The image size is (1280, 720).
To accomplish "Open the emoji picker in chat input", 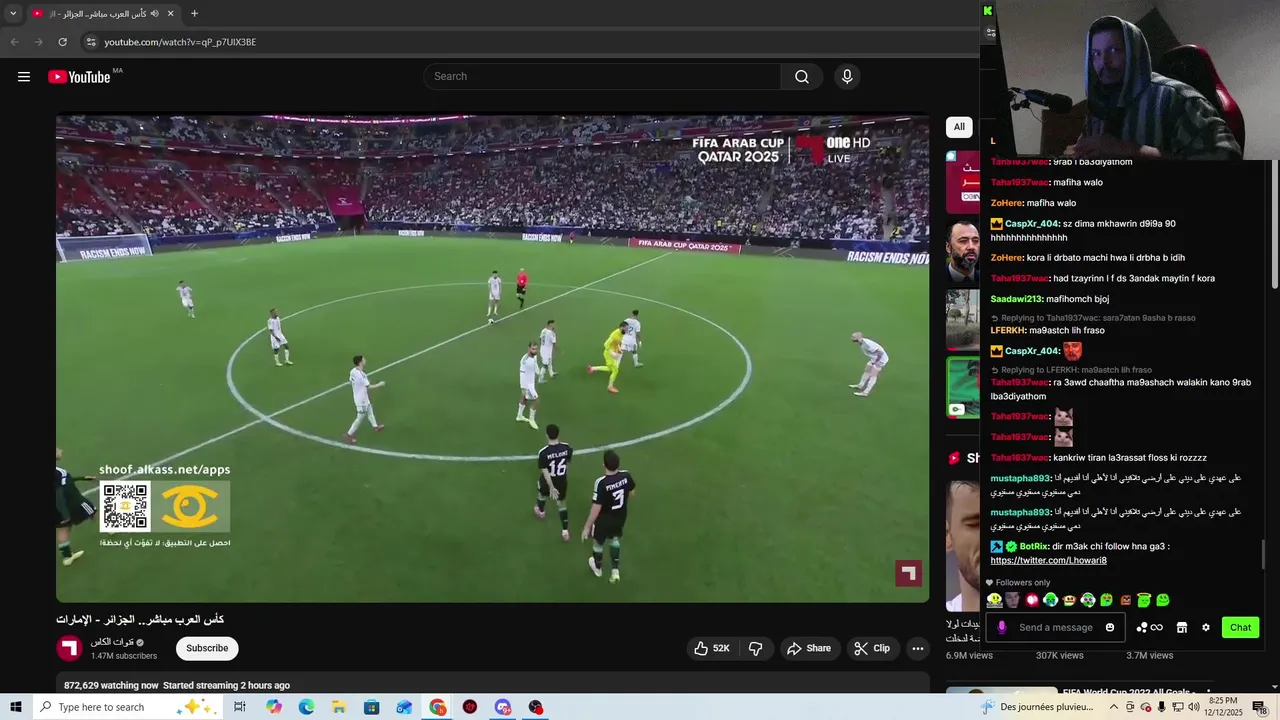I will click(1110, 628).
